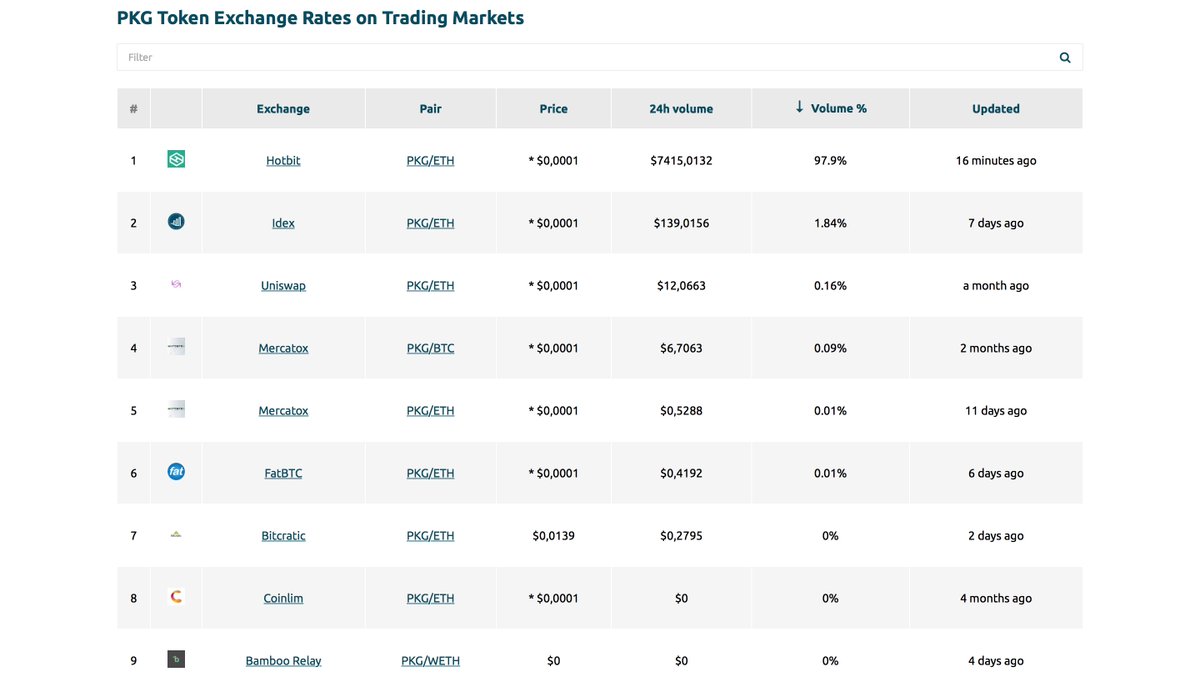Open the Uniswap exchange link
Screen dimensions: 1200x697
point(283,285)
